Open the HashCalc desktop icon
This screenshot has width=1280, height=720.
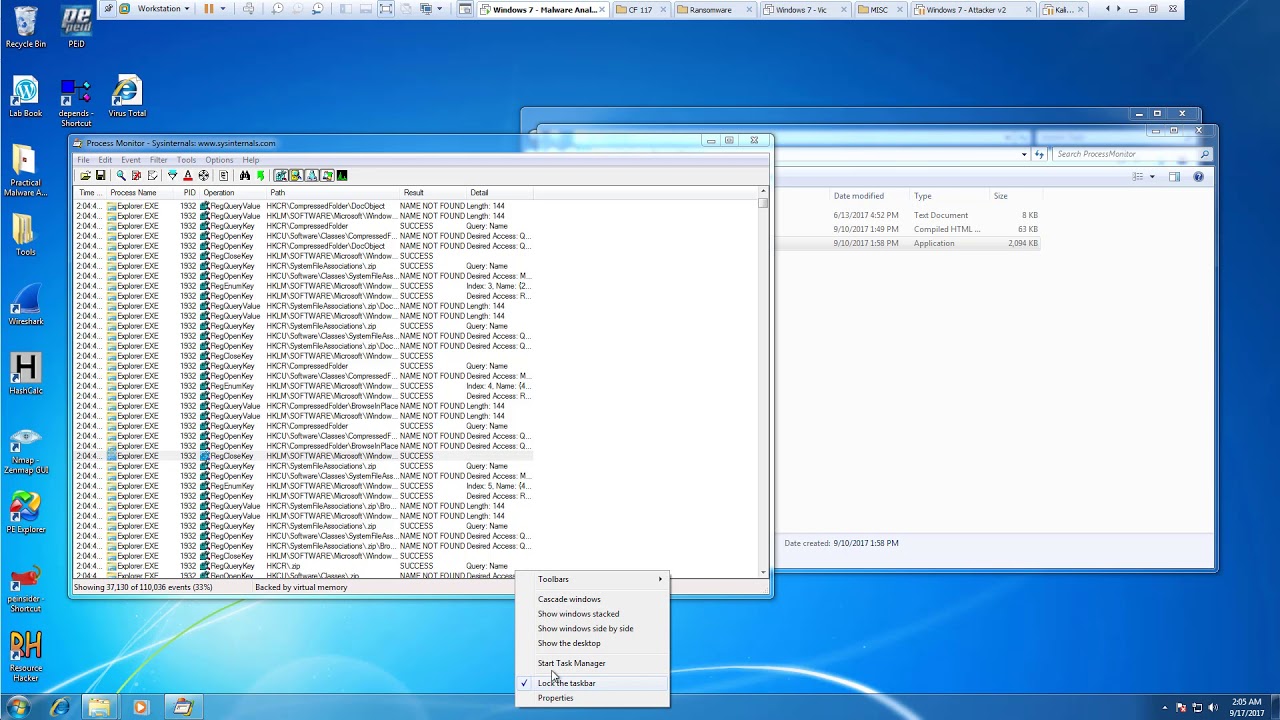tap(25, 375)
